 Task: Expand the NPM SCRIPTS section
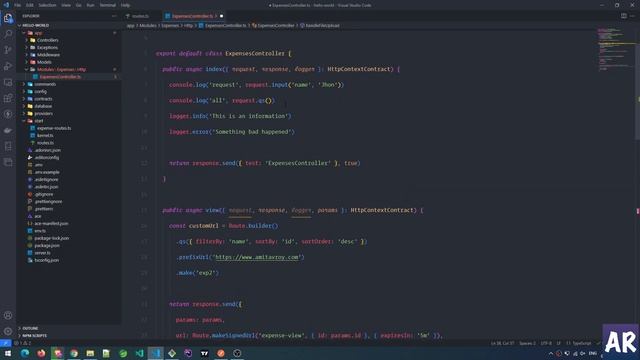[69, 336]
